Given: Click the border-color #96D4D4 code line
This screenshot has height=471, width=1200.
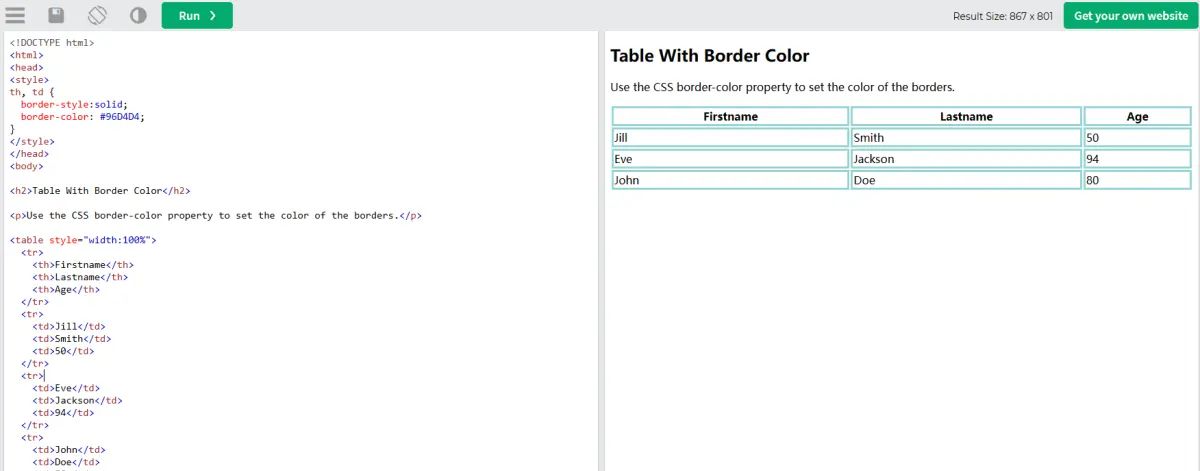Looking at the screenshot, I should pyautogui.click(x=82, y=117).
